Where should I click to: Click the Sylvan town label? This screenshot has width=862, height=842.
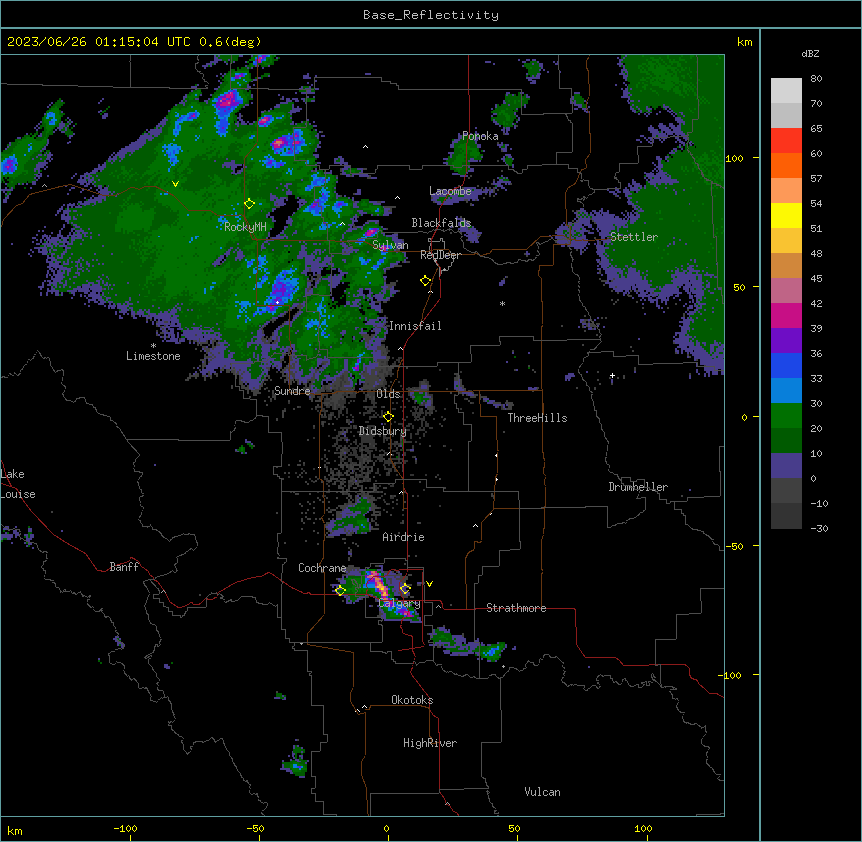(x=390, y=245)
